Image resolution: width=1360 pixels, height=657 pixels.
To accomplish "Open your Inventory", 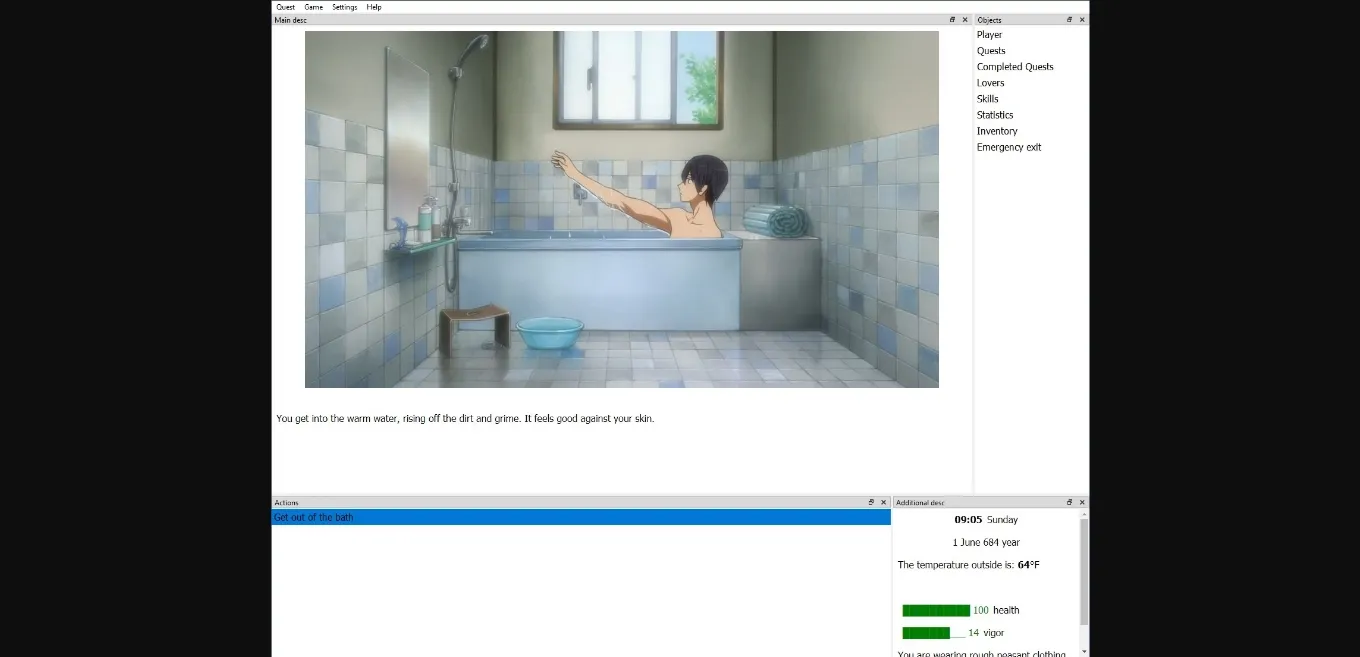I will (x=997, y=130).
